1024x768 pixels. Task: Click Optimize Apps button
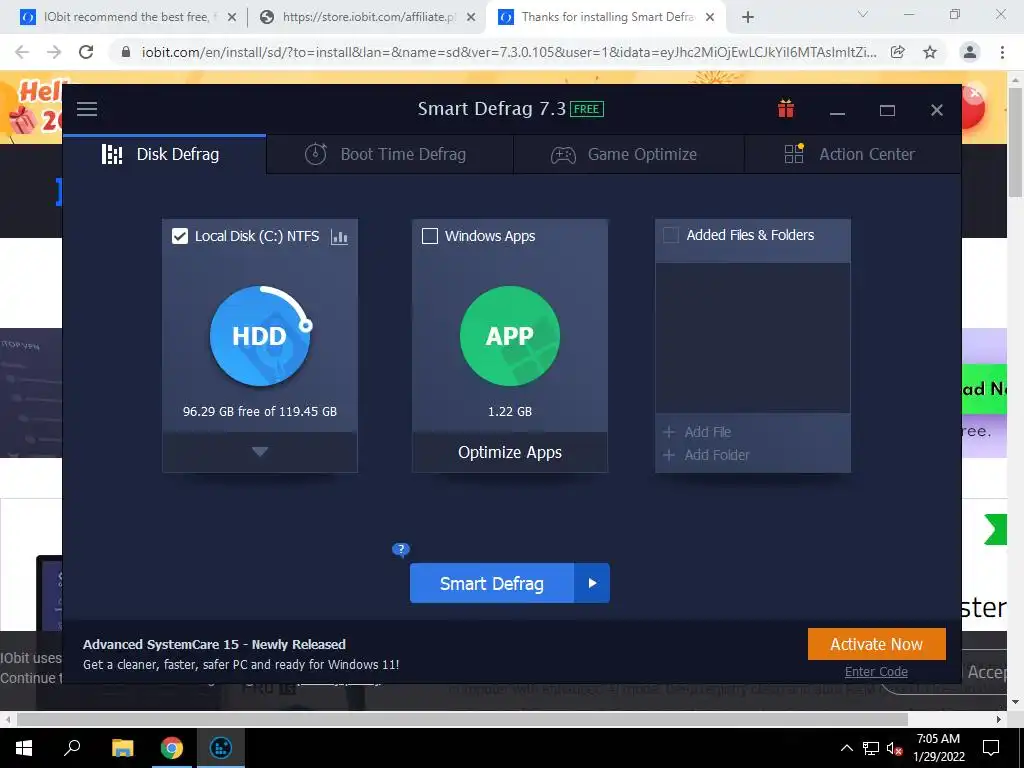[x=510, y=452]
